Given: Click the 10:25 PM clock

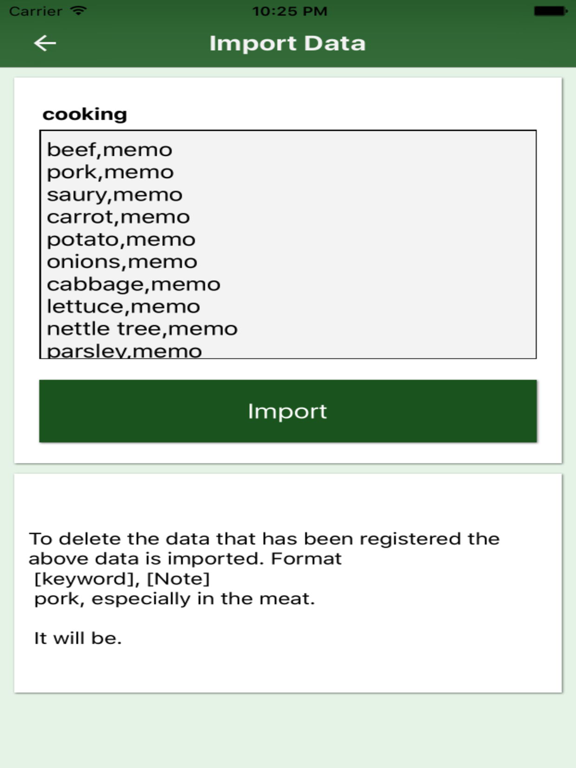Looking at the screenshot, I should click(289, 11).
